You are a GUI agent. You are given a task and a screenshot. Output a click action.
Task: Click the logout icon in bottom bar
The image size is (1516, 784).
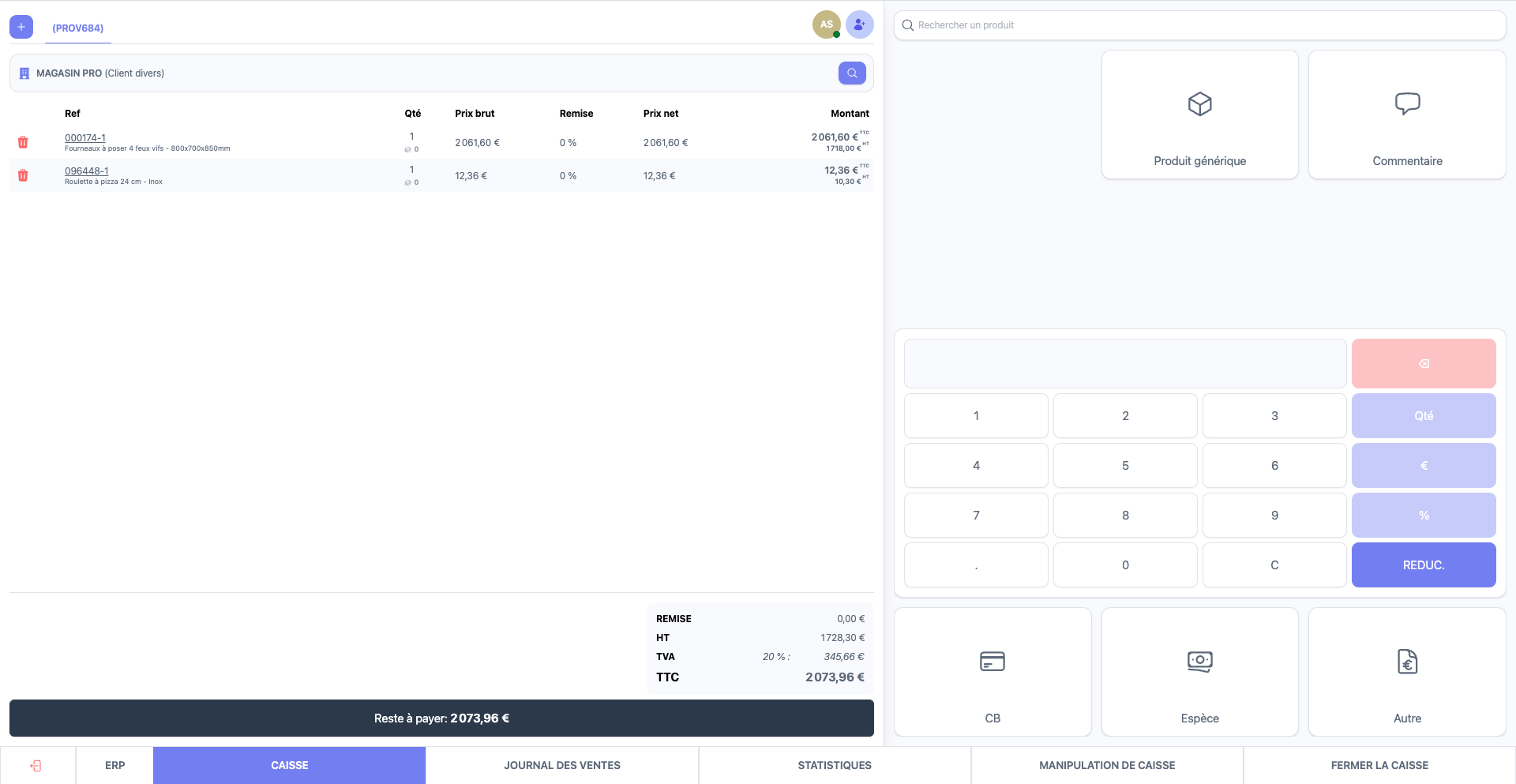(x=36, y=765)
